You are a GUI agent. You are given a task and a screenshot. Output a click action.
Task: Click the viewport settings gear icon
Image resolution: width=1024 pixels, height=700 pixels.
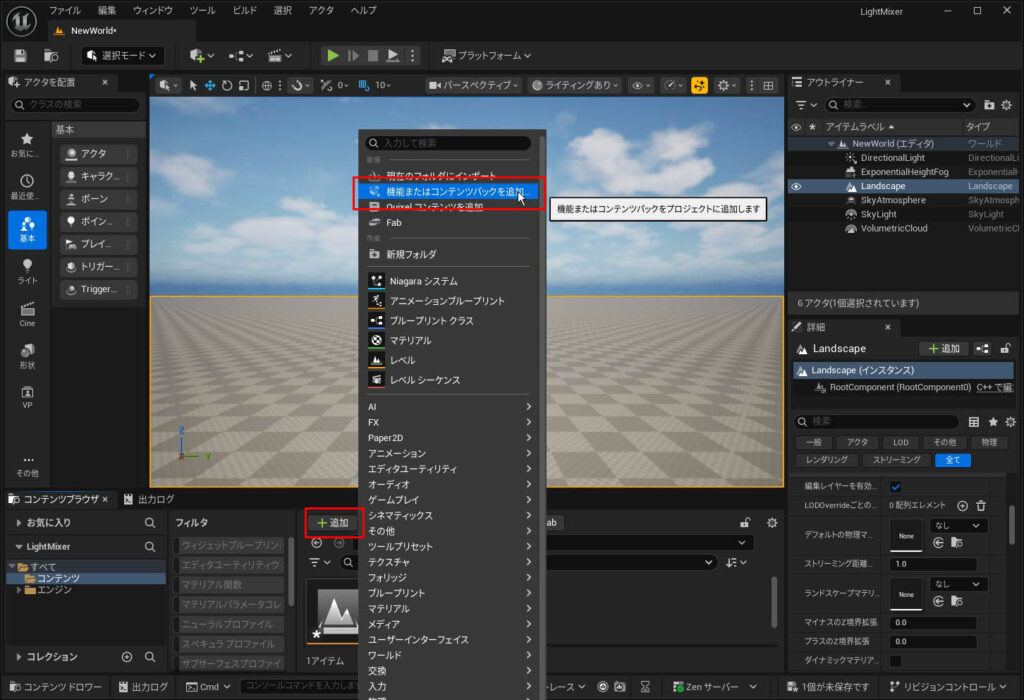pos(724,86)
